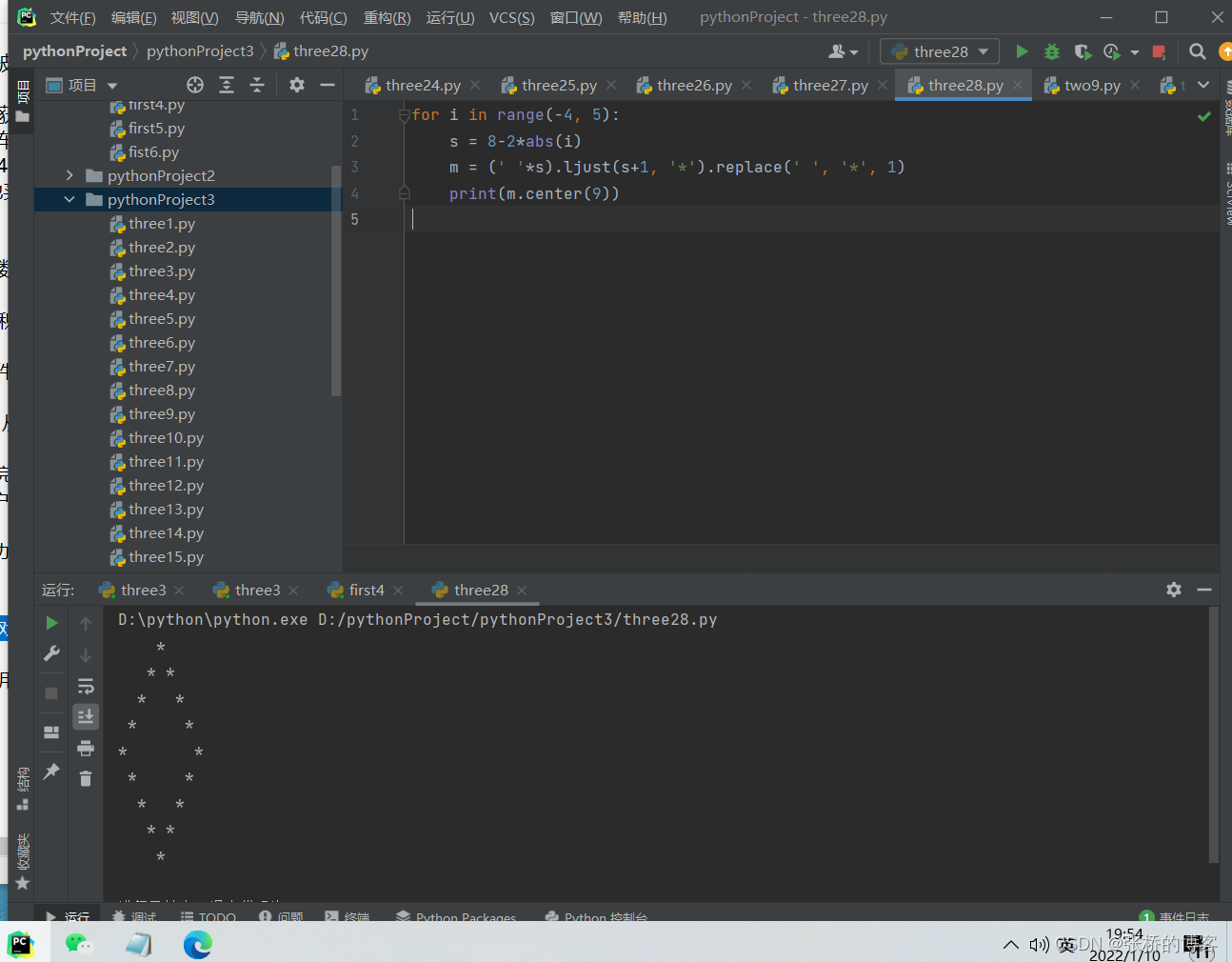Open fist6.py in project tree
The image size is (1232, 962).
(153, 151)
